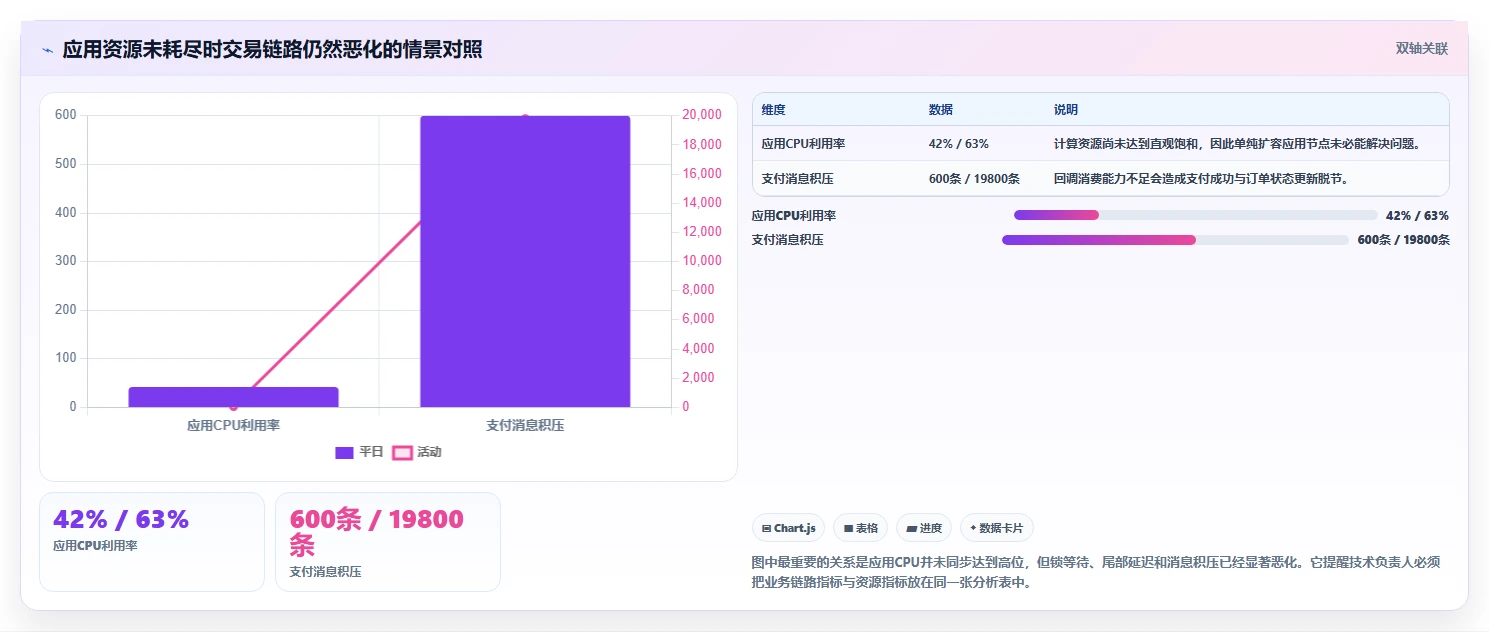The image size is (1489, 632).
Task: Click the 42% / 63% data card
Action: pyautogui.click(x=152, y=541)
